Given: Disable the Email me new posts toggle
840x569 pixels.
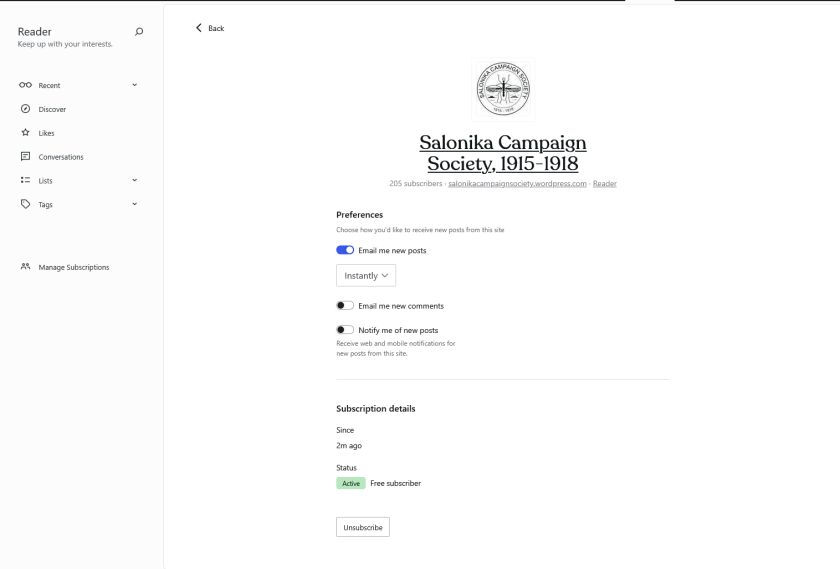Looking at the screenshot, I should (345, 250).
